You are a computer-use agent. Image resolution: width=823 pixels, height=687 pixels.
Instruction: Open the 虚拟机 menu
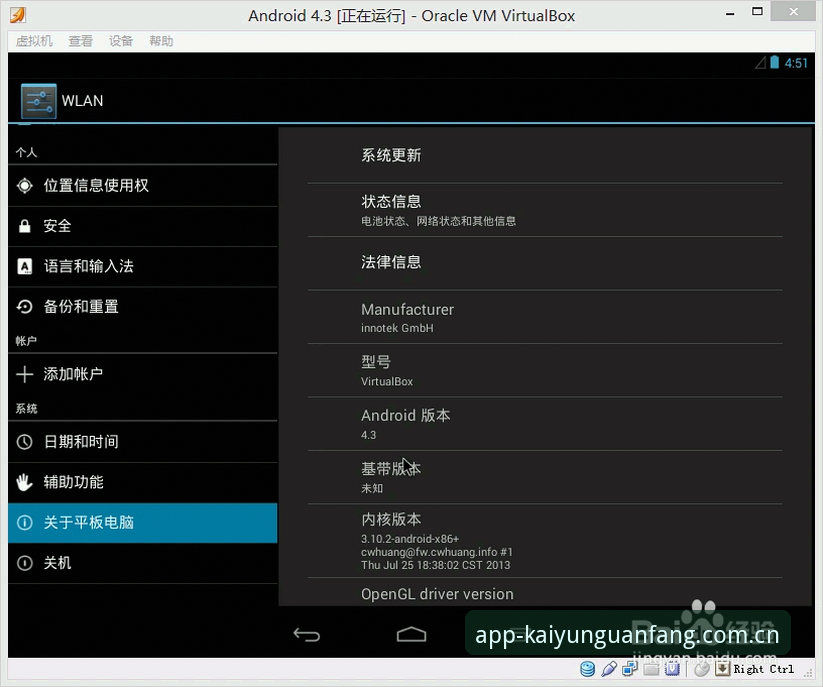(34, 41)
